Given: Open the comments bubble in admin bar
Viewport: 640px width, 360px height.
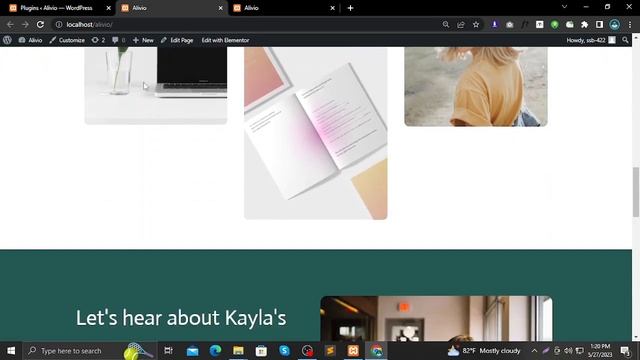Looking at the screenshot, I should pyautogui.click(x=118, y=40).
